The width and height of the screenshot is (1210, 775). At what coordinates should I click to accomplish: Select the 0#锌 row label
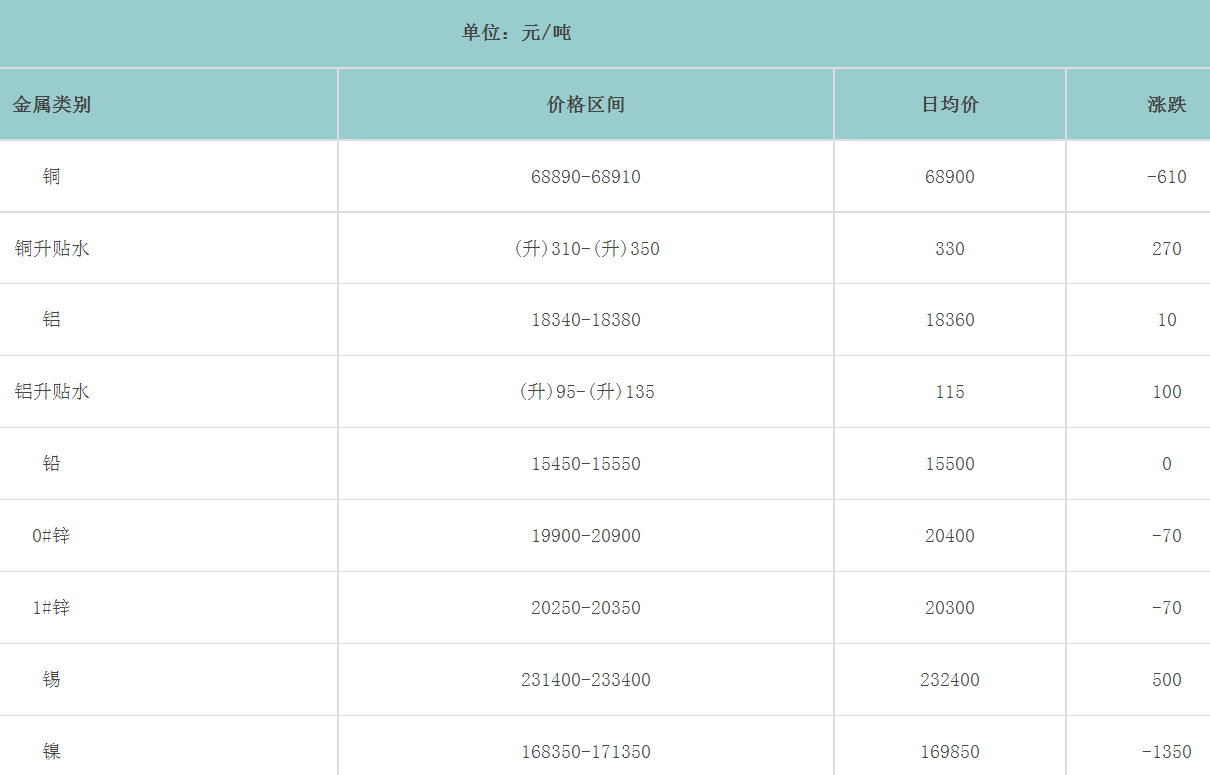point(52,536)
